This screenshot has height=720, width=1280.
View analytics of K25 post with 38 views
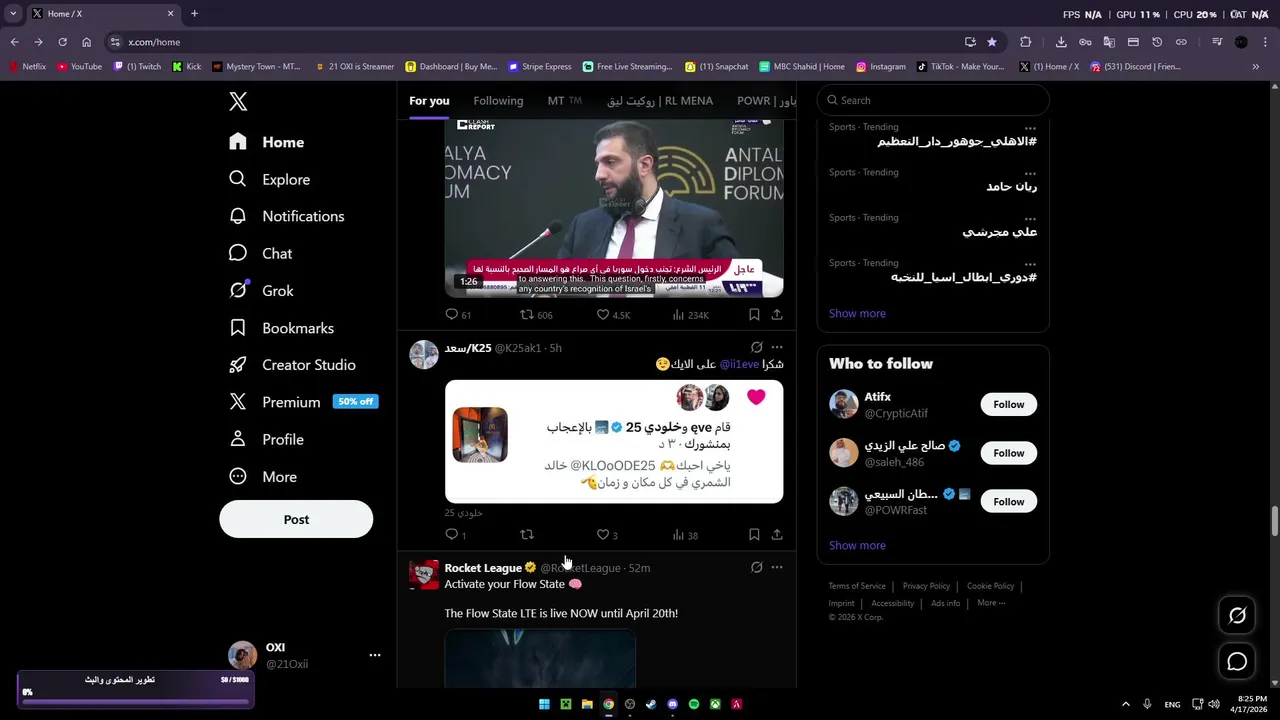pyautogui.click(x=685, y=535)
